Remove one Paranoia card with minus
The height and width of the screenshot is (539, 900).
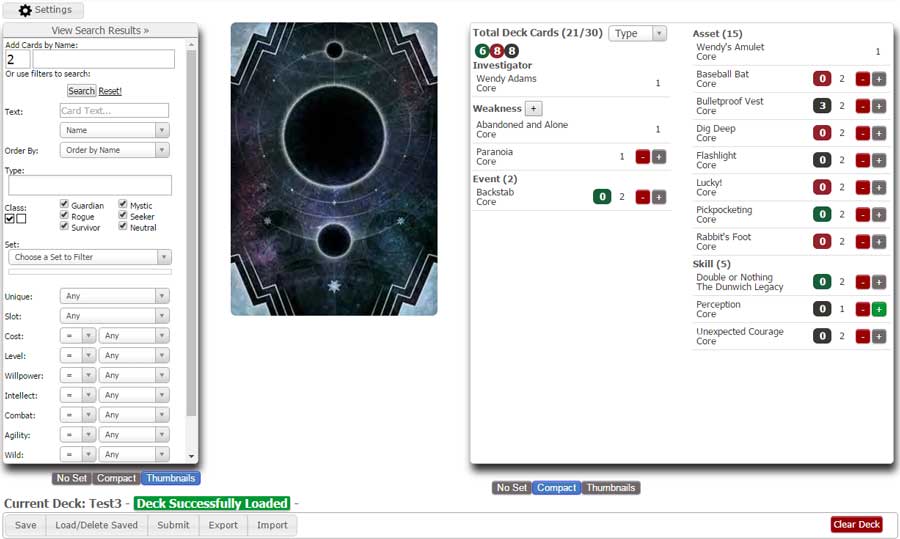[x=643, y=157]
